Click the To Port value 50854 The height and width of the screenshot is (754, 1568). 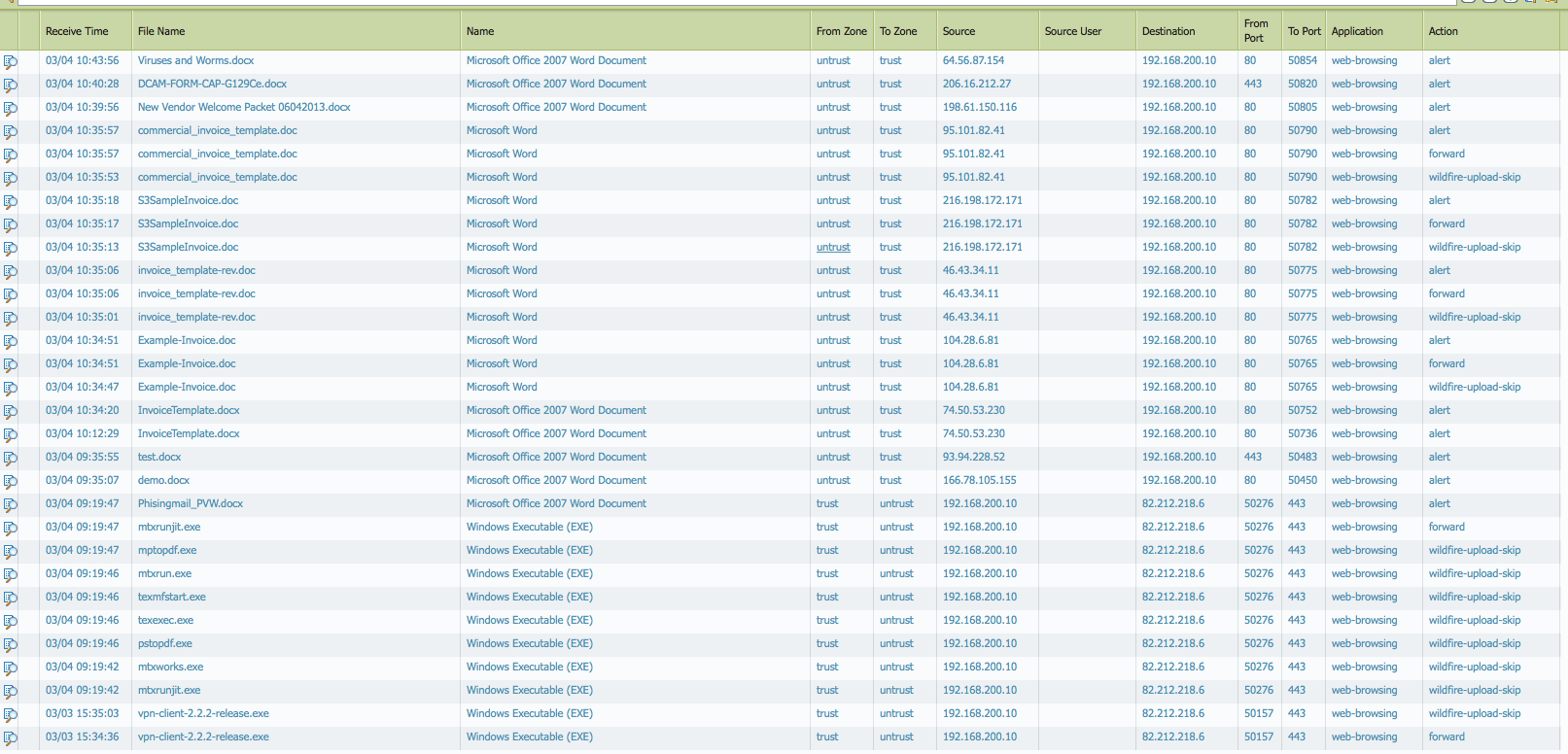pos(1303,60)
